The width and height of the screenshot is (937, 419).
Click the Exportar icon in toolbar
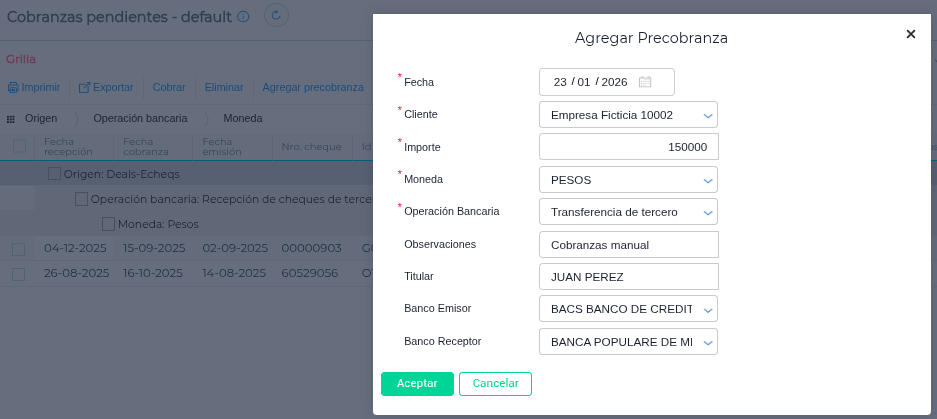[x=85, y=87]
